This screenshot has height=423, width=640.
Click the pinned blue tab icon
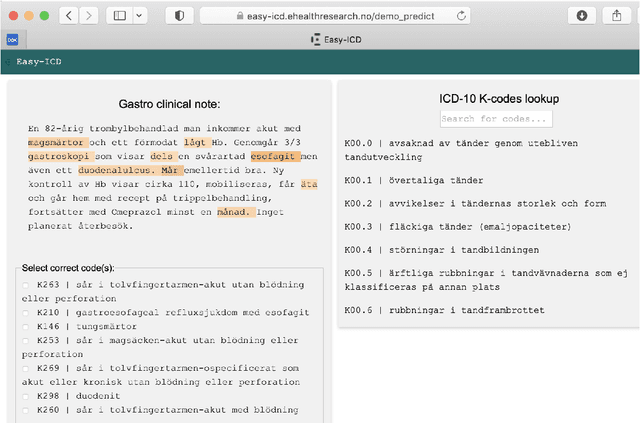tap(12, 39)
